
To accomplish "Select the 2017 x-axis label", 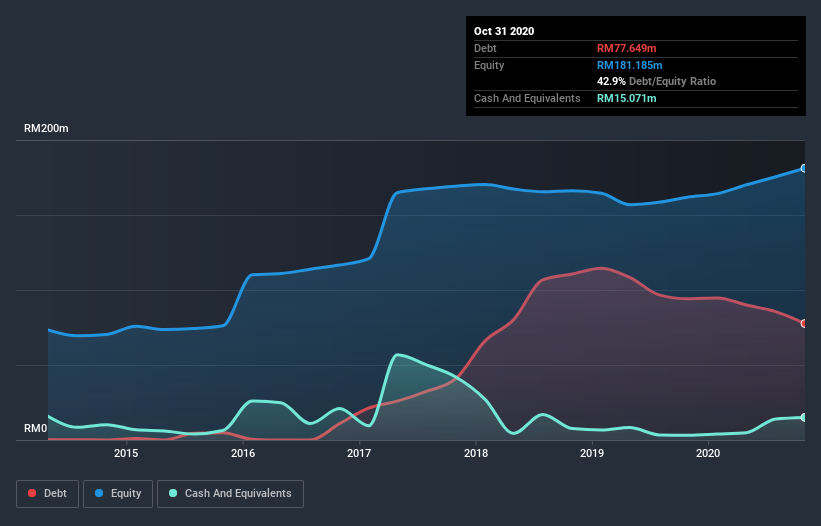I will point(359,453).
